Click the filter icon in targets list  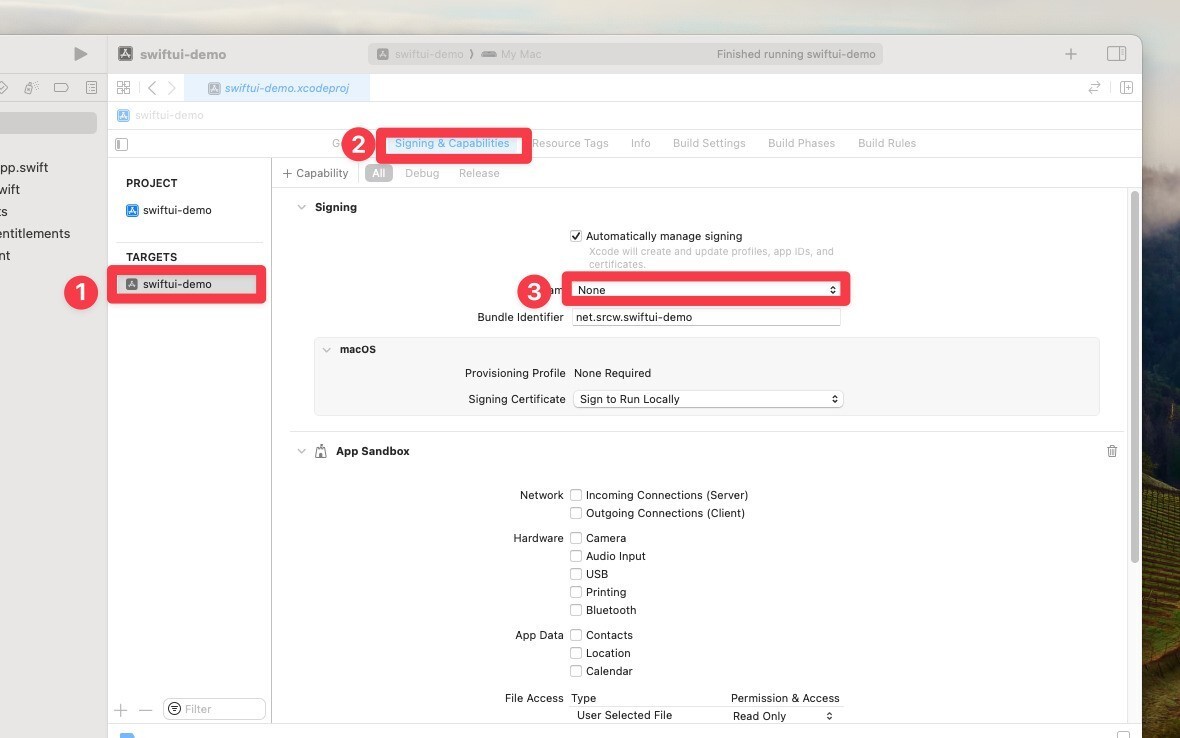[x=175, y=709]
